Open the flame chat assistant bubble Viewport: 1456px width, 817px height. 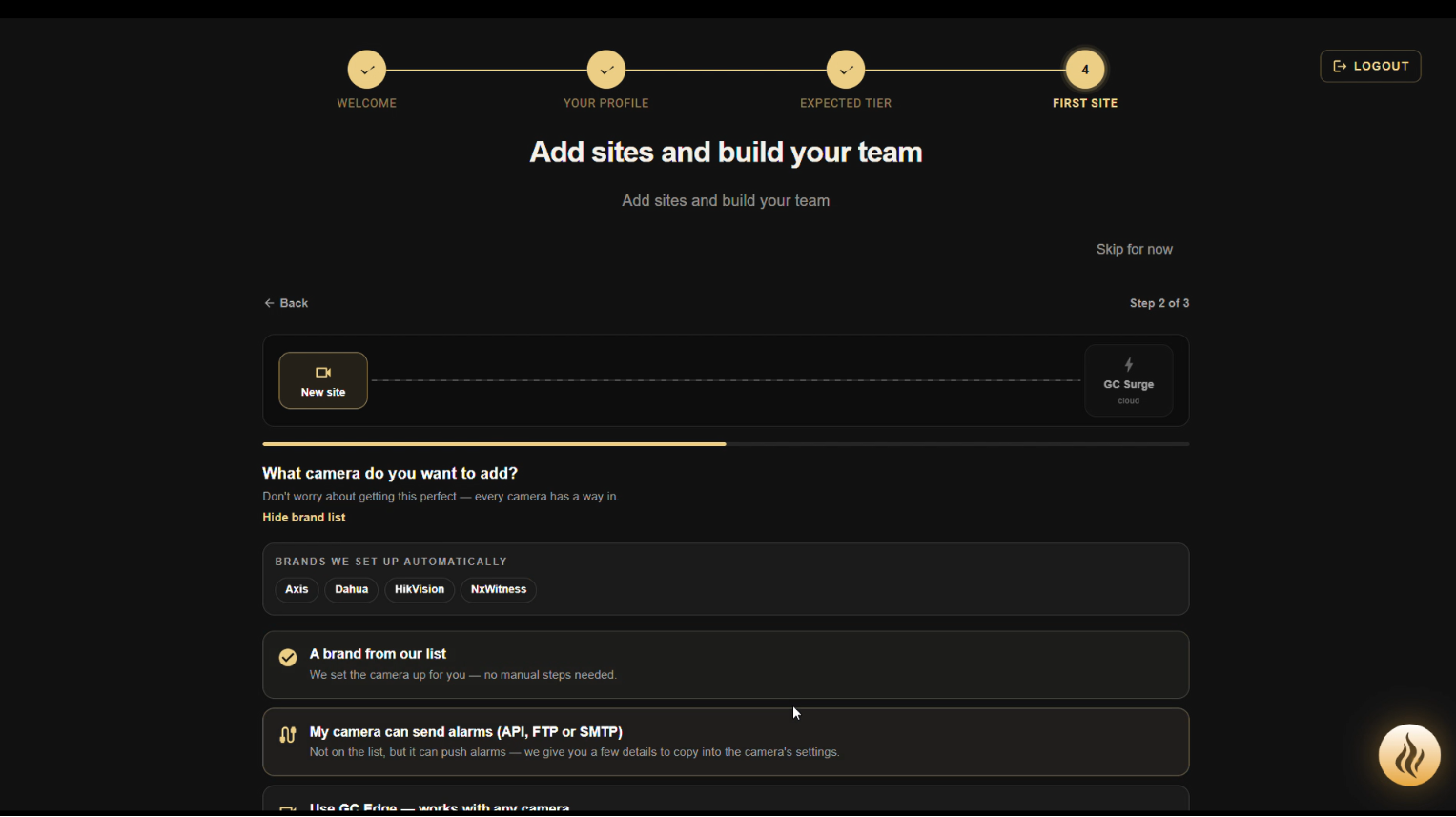1409,755
